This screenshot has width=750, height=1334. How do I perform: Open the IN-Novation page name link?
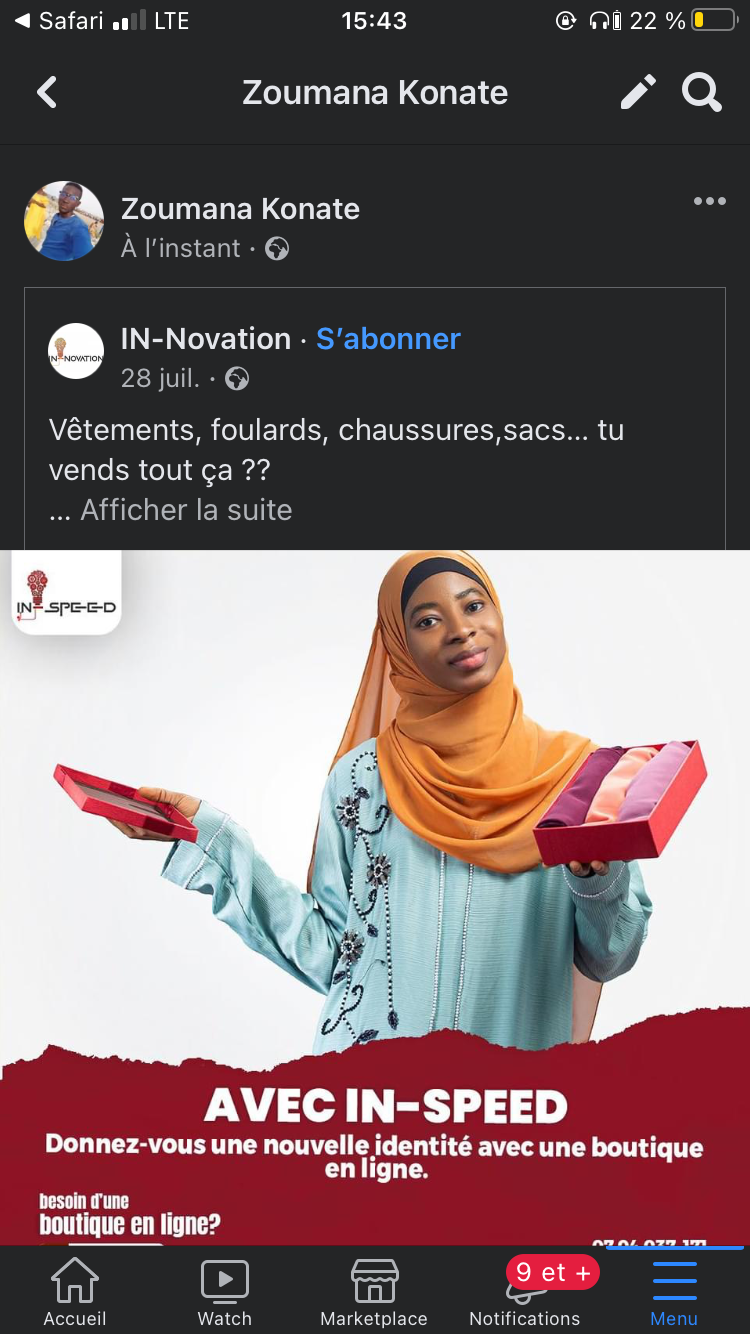[x=205, y=339]
